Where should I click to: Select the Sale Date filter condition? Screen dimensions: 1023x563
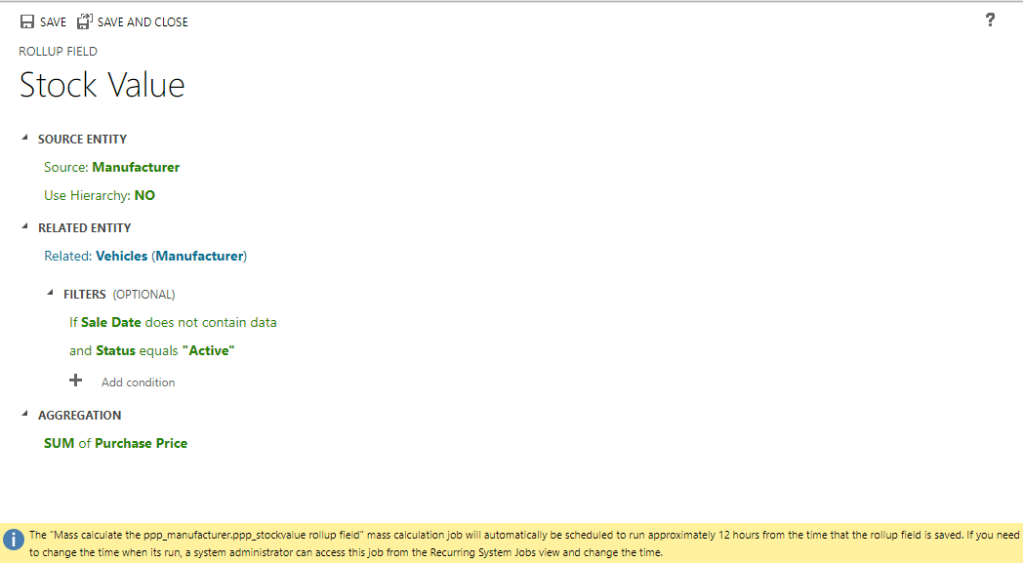pyautogui.click(x=172, y=323)
